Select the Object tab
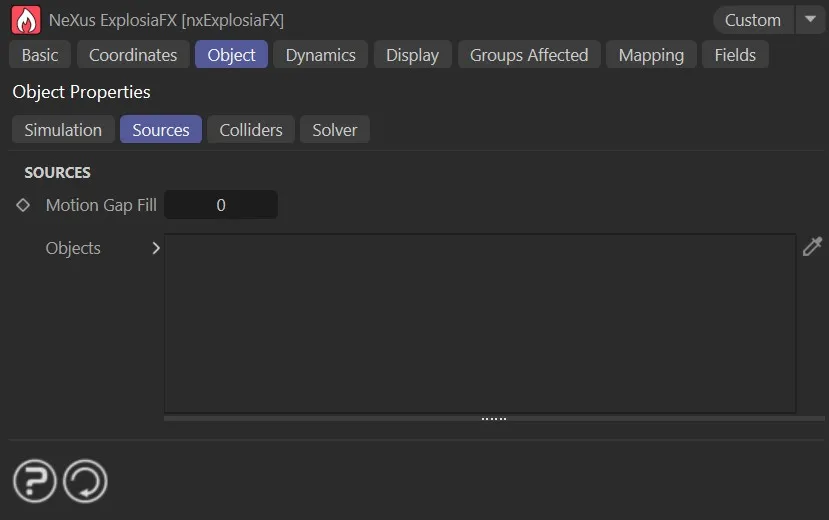Screen dimensions: 829x520 (x=231, y=55)
